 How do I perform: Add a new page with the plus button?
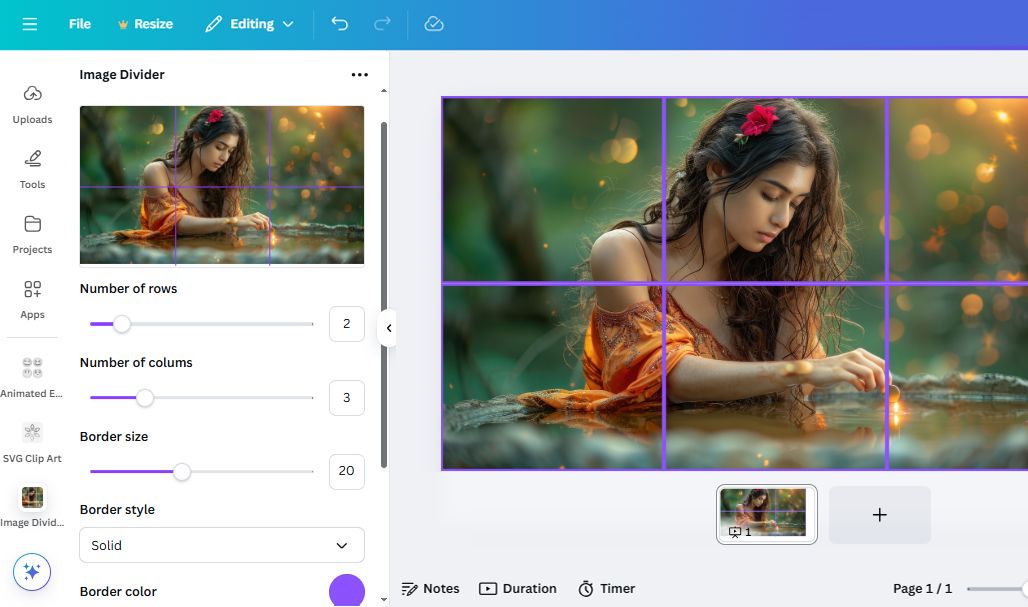[879, 514]
